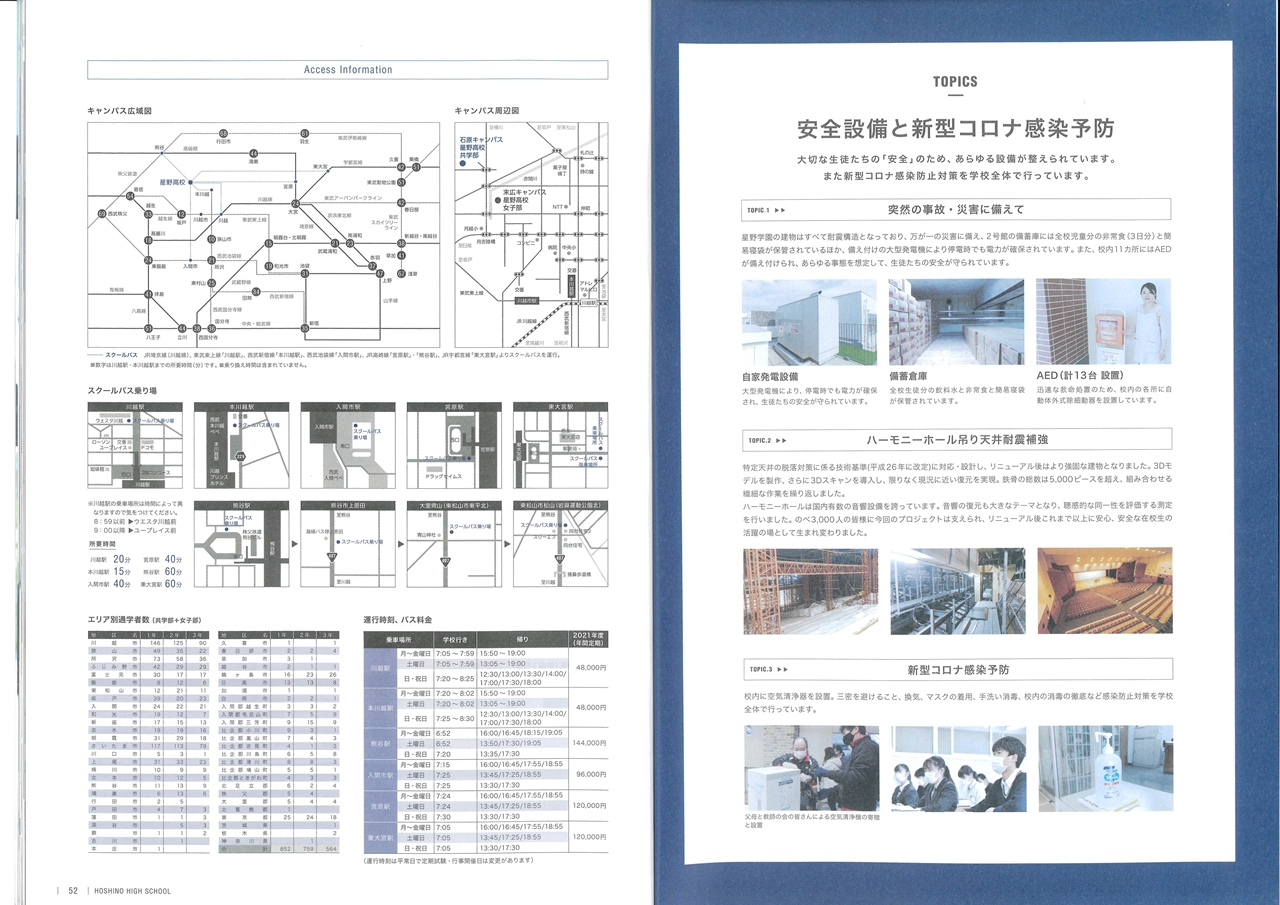The image size is (1280, 905).
Task: Click the Access Information header box
Action: [347, 70]
